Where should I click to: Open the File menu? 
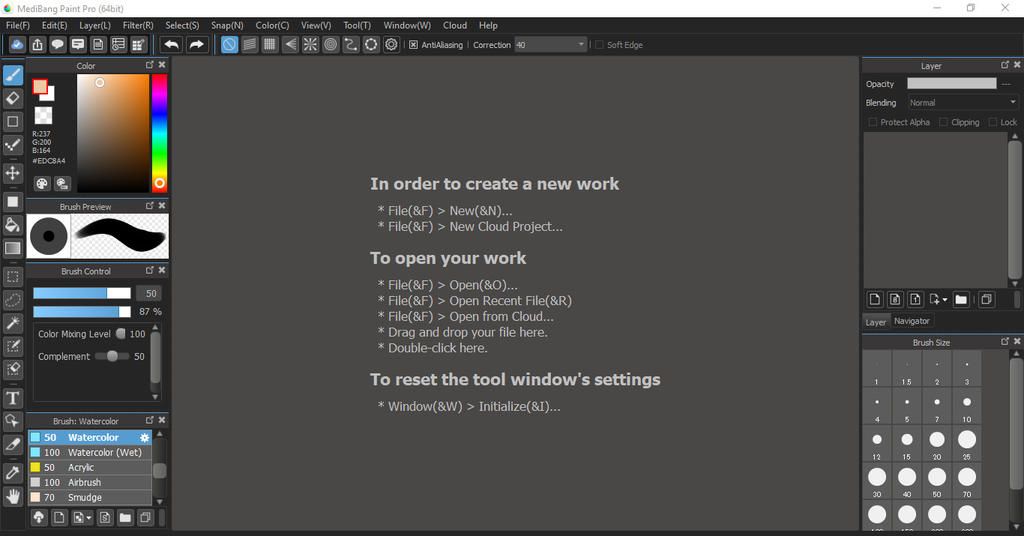(x=18, y=25)
